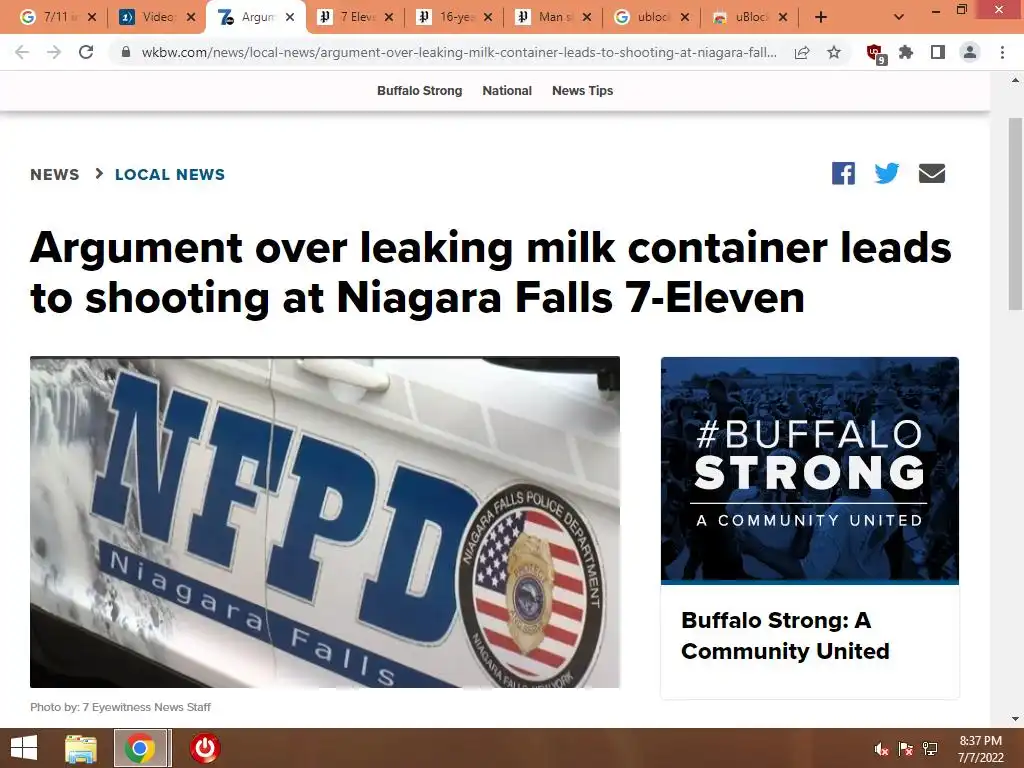The height and width of the screenshot is (768, 1024).
Task: Share article via Facebook icon
Action: [x=843, y=173]
